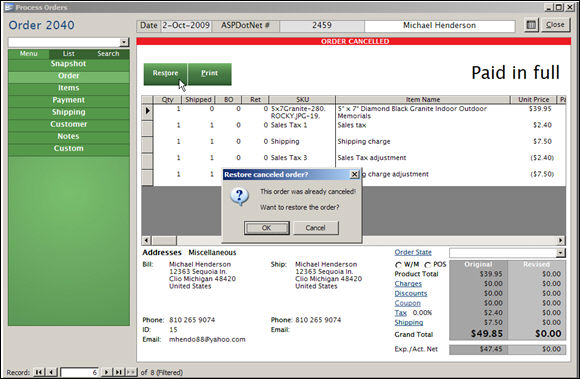The height and width of the screenshot is (379, 580).
Task: Open the dropdown above the Menu tabs
Action: (x=124, y=42)
